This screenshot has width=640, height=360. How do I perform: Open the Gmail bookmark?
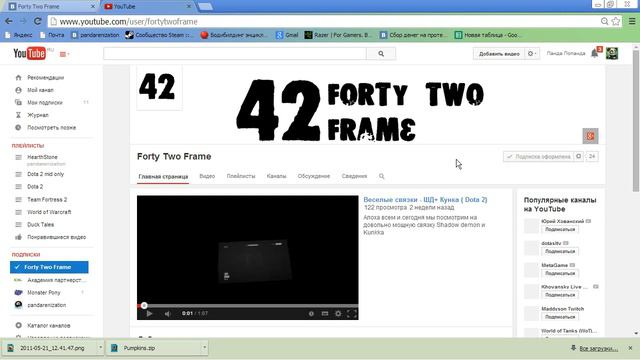click(x=287, y=35)
